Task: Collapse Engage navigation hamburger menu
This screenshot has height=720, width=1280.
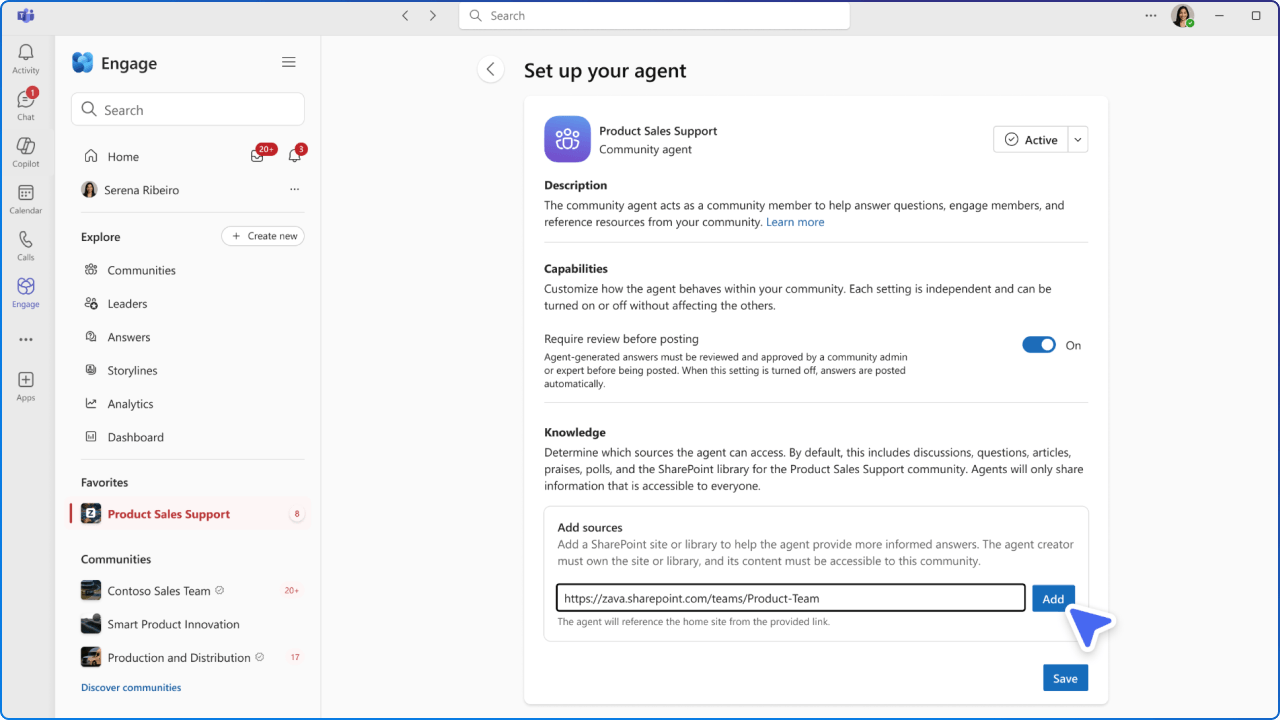Action: [289, 63]
